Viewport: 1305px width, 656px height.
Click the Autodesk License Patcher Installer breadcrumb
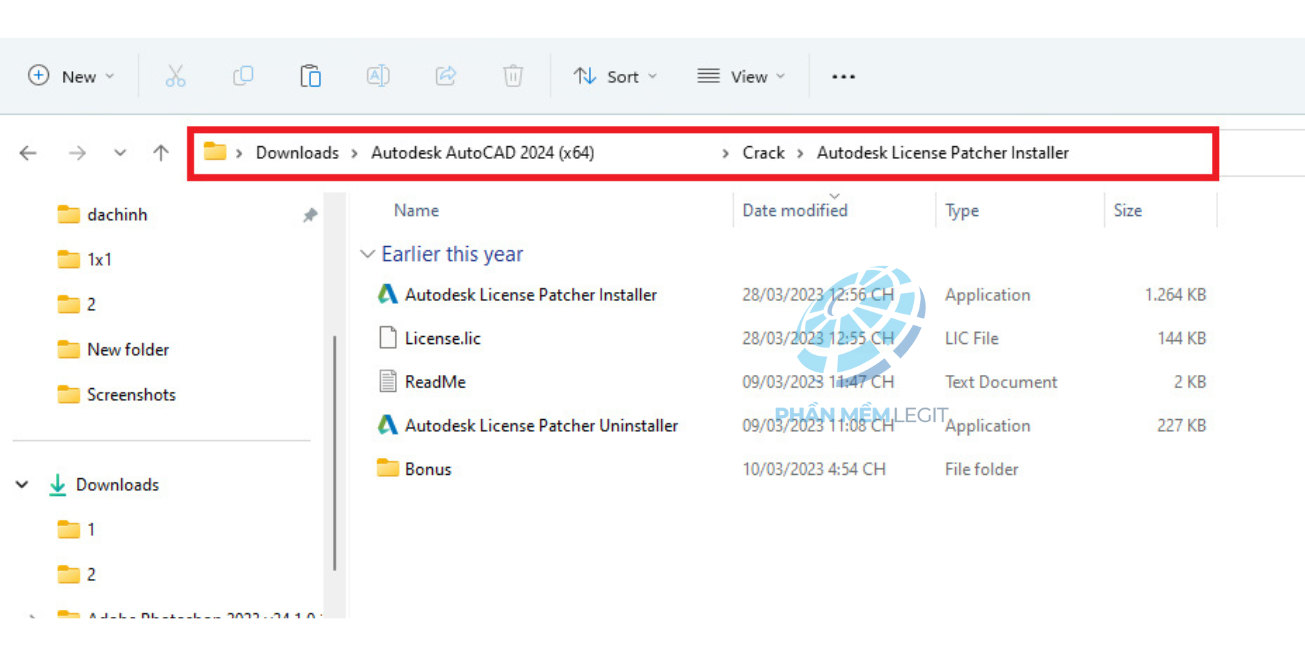tap(943, 153)
